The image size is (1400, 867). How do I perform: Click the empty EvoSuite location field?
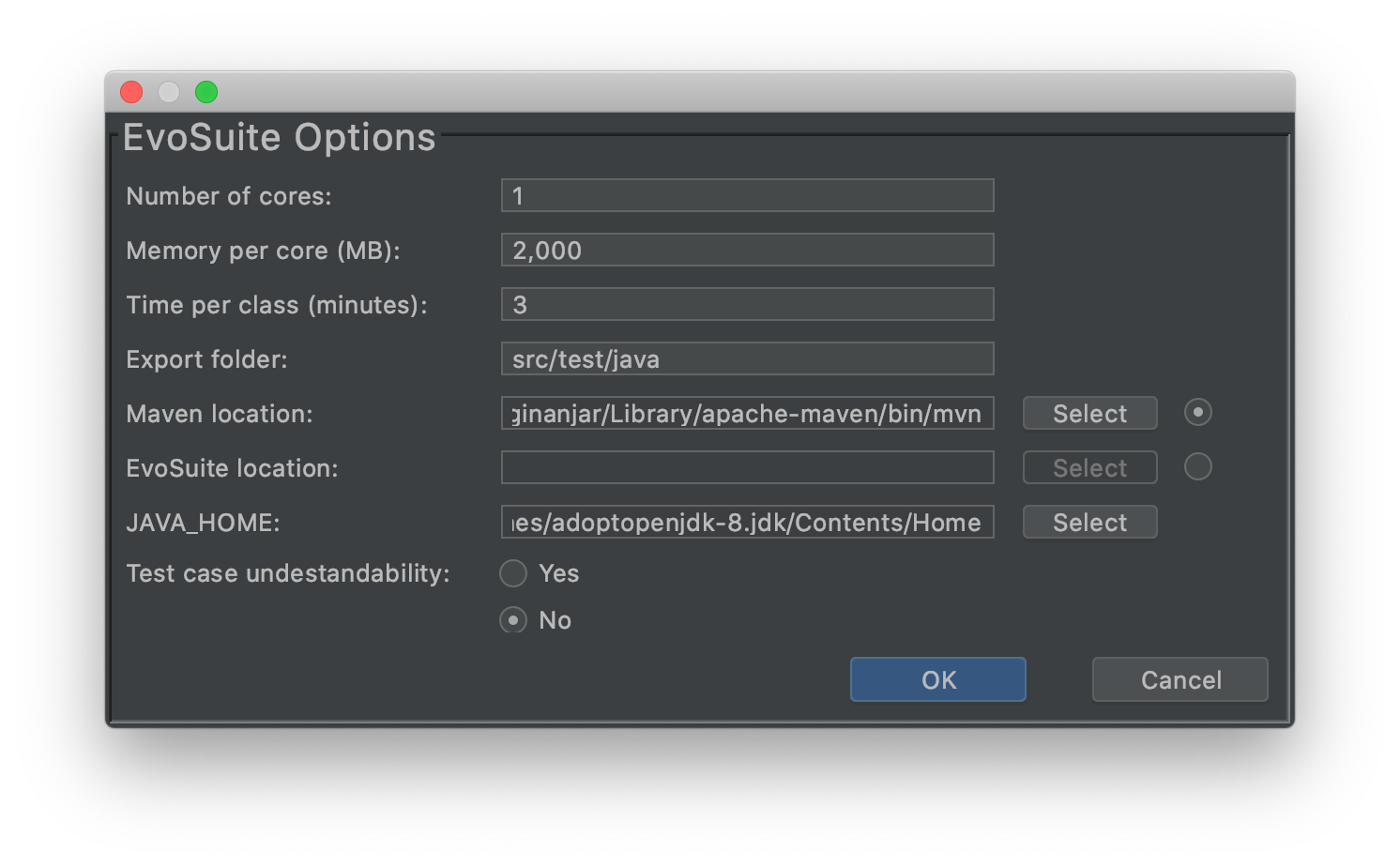pyautogui.click(x=747, y=467)
